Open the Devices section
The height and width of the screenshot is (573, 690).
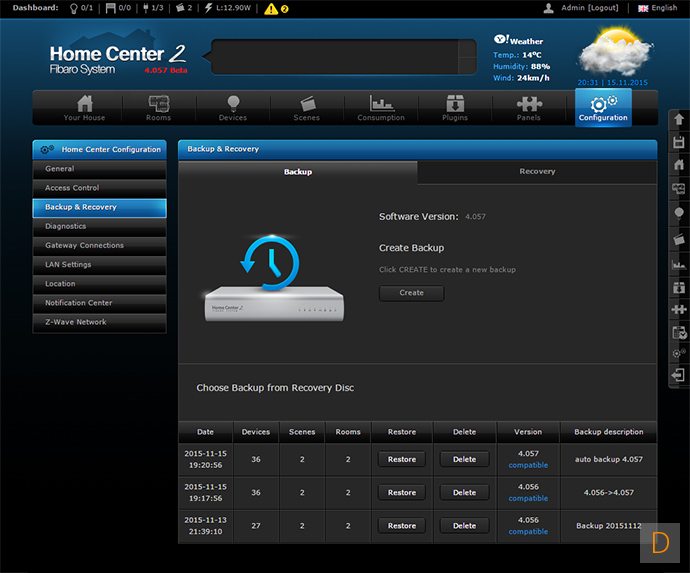click(x=233, y=108)
